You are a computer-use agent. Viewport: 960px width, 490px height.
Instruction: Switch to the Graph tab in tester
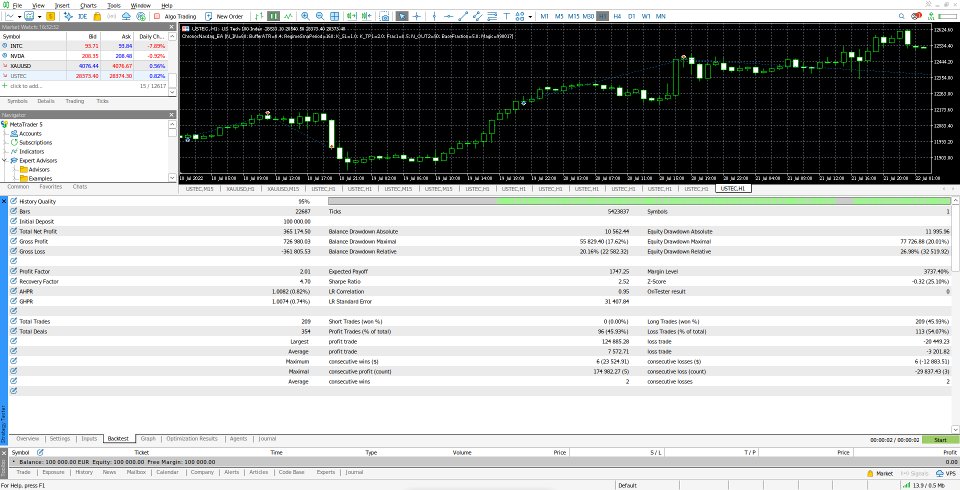click(x=148, y=439)
